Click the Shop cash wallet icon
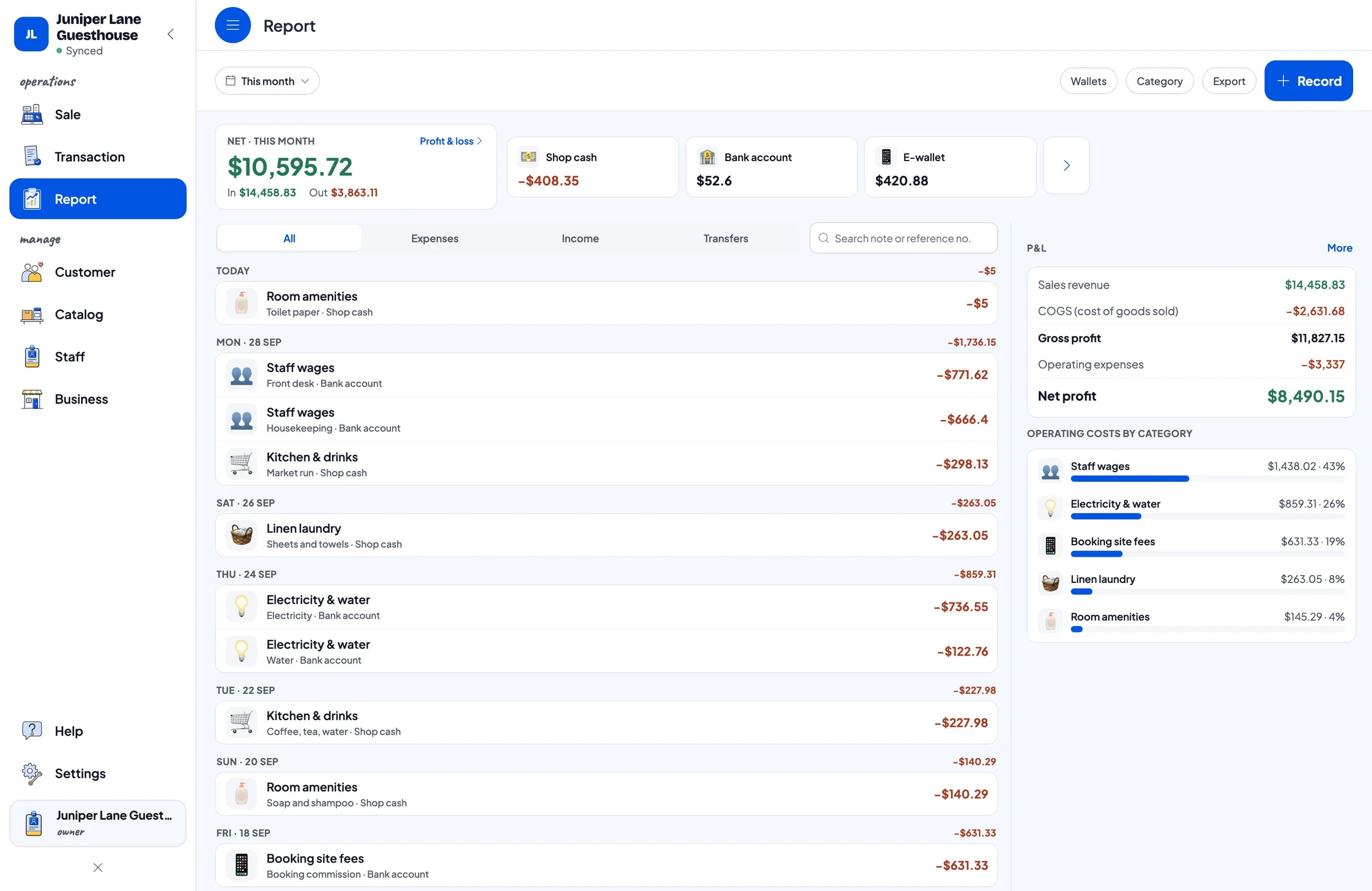 [x=528, y=157]
